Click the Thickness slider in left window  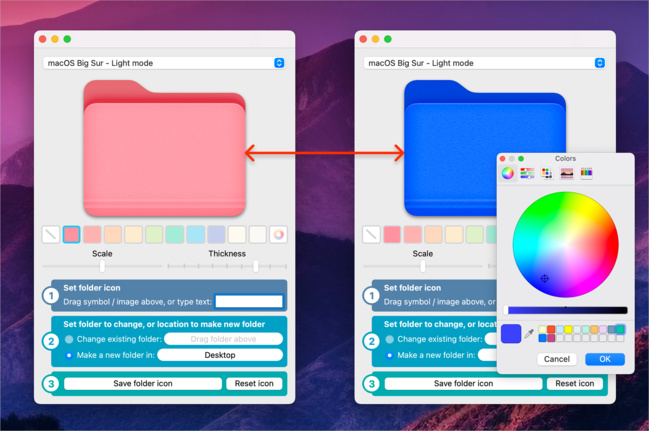click(x=227, y=266)
